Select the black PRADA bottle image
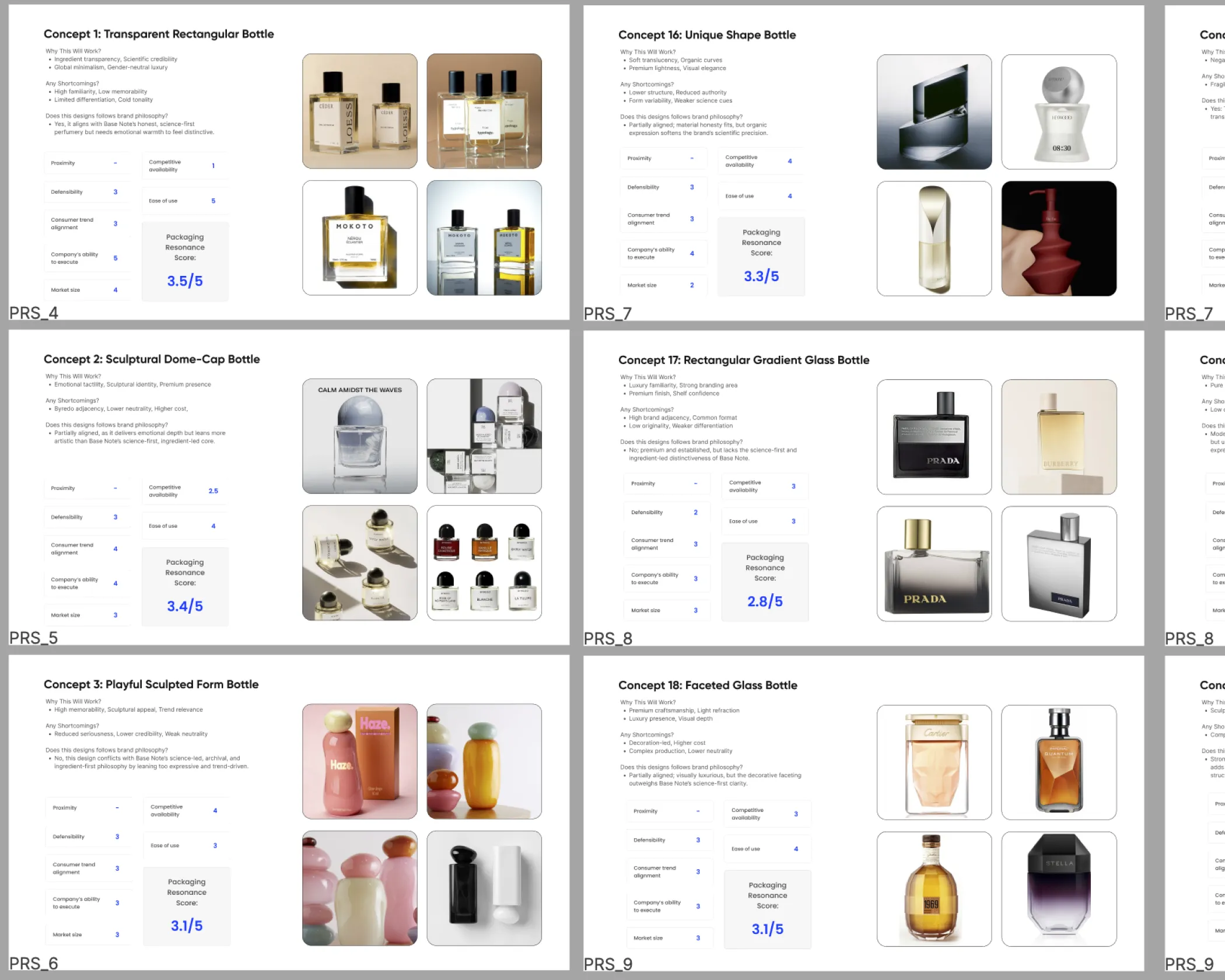 pos(934,437)
